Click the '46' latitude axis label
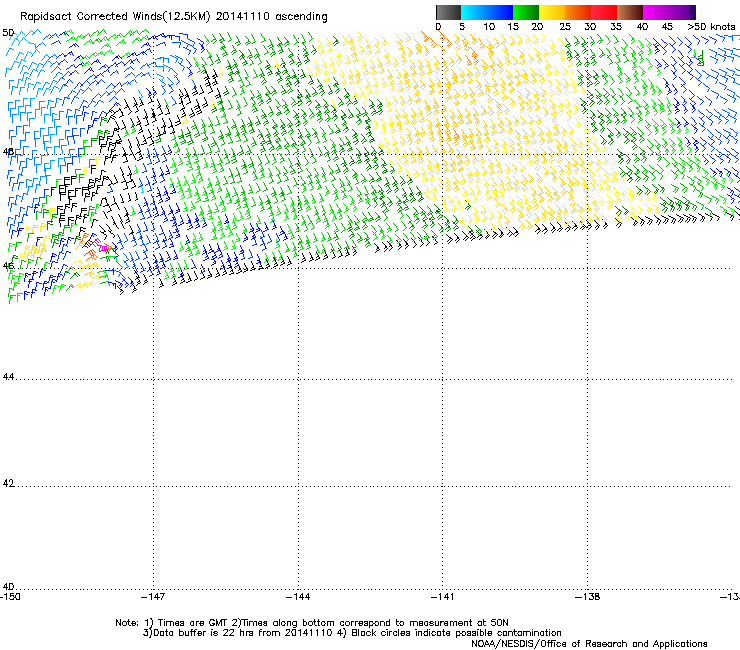Image resolution: width=740 pixels, height=650 pixels. tap(8, 266)
